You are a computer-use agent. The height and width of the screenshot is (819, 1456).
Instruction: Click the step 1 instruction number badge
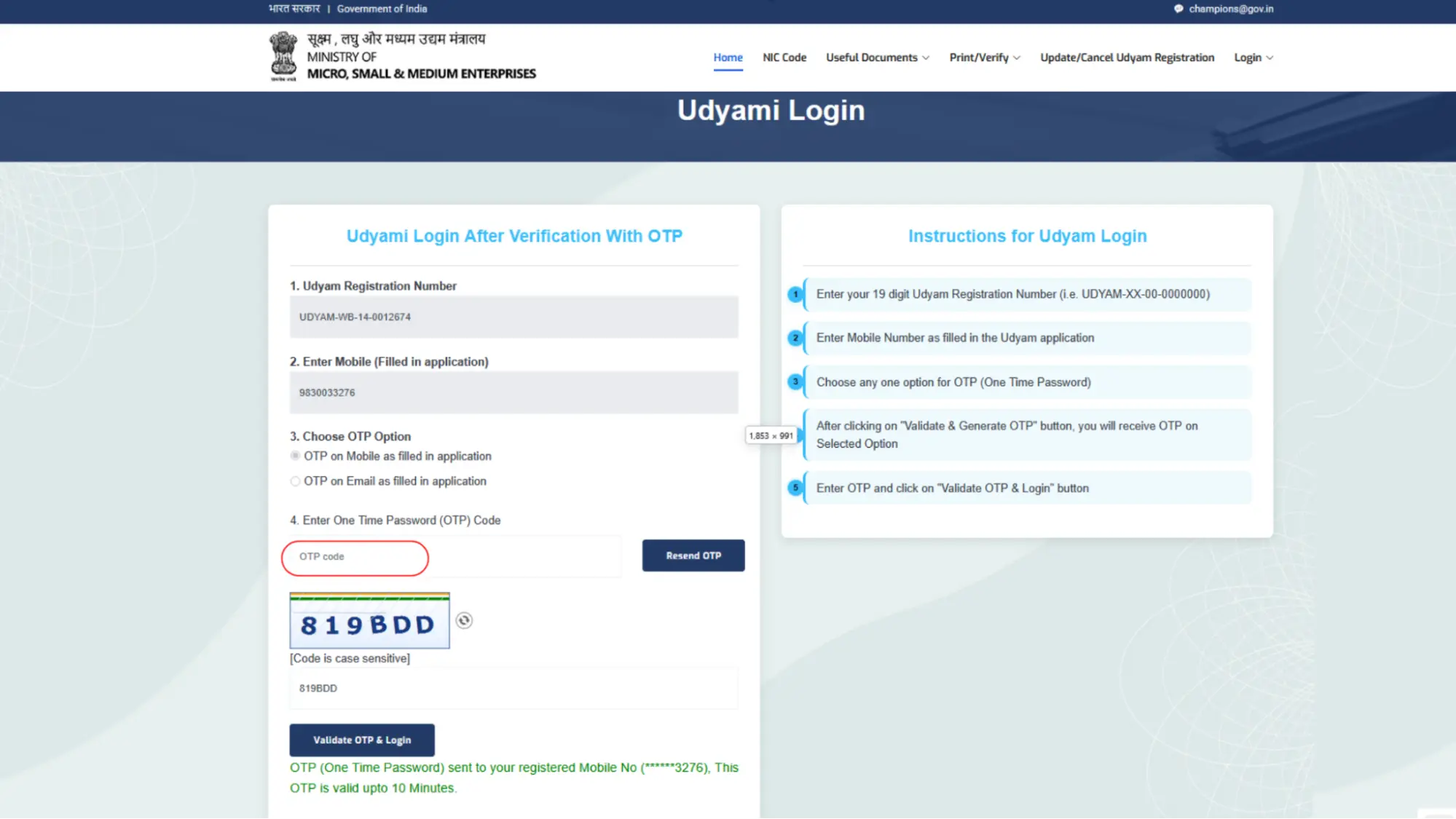tap(795, 294)
